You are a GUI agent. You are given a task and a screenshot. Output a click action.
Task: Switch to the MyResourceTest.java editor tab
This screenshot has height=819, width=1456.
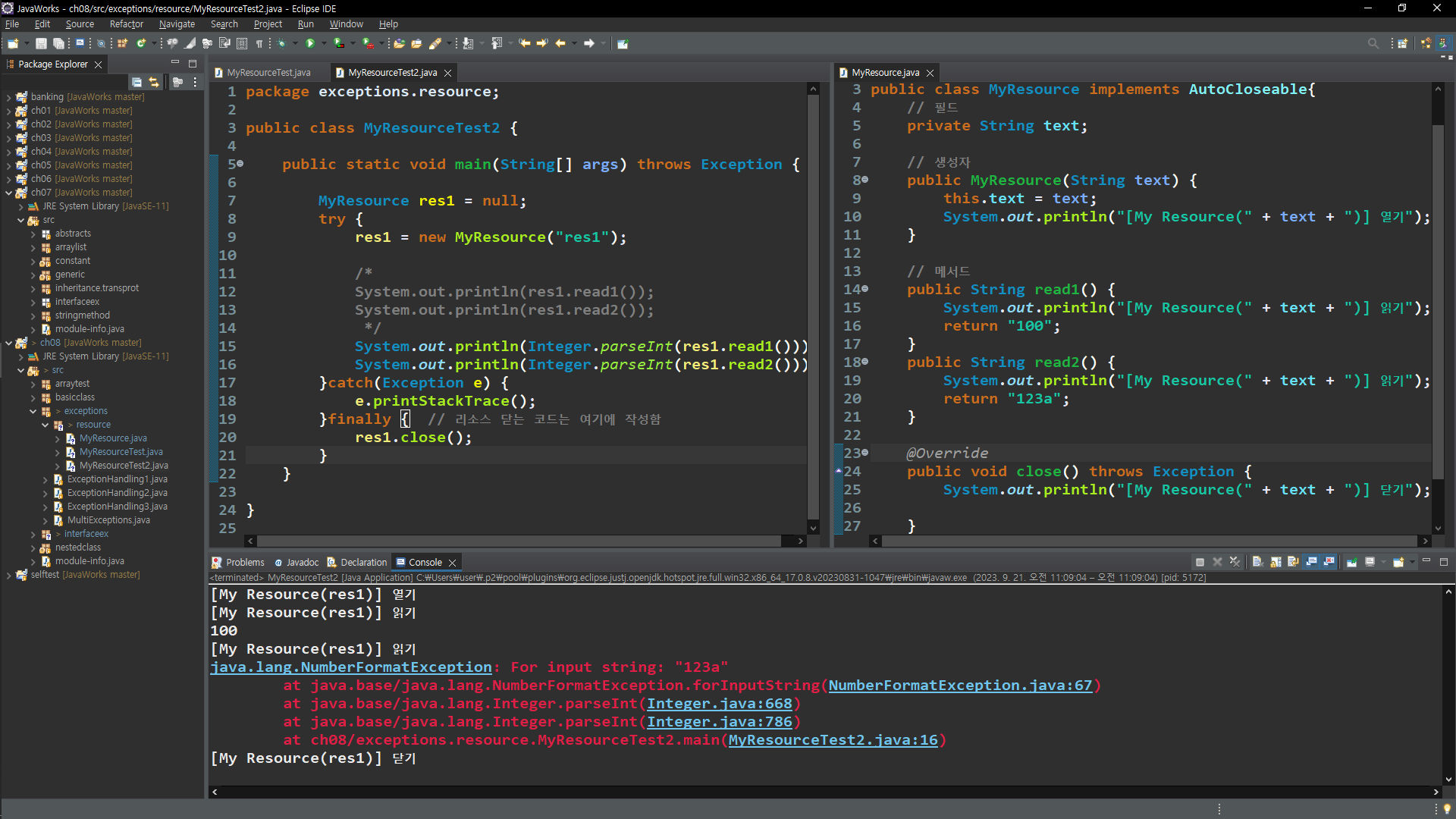pos(268,73)
